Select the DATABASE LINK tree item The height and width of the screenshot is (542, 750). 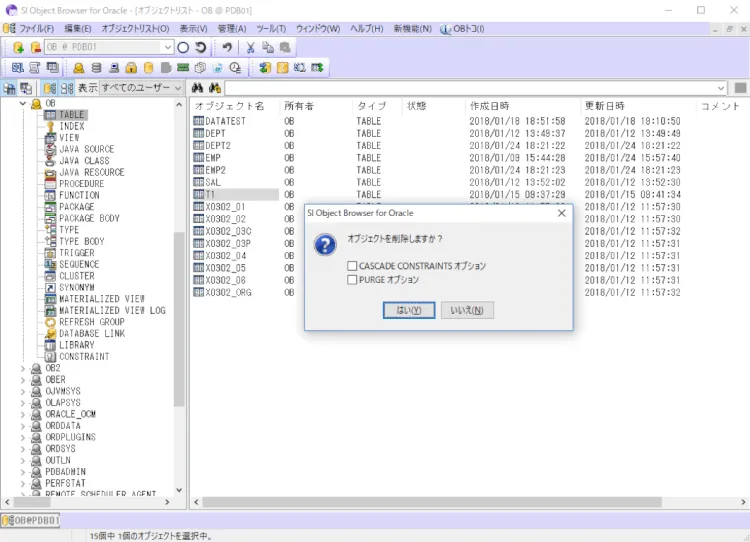coord(92,333)
